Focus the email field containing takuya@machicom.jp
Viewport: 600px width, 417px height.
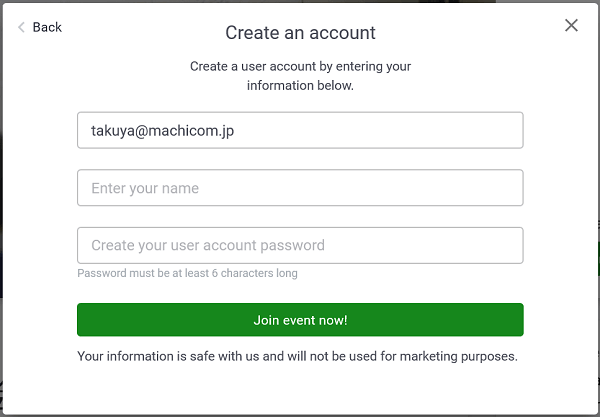[x=300, y=130]
